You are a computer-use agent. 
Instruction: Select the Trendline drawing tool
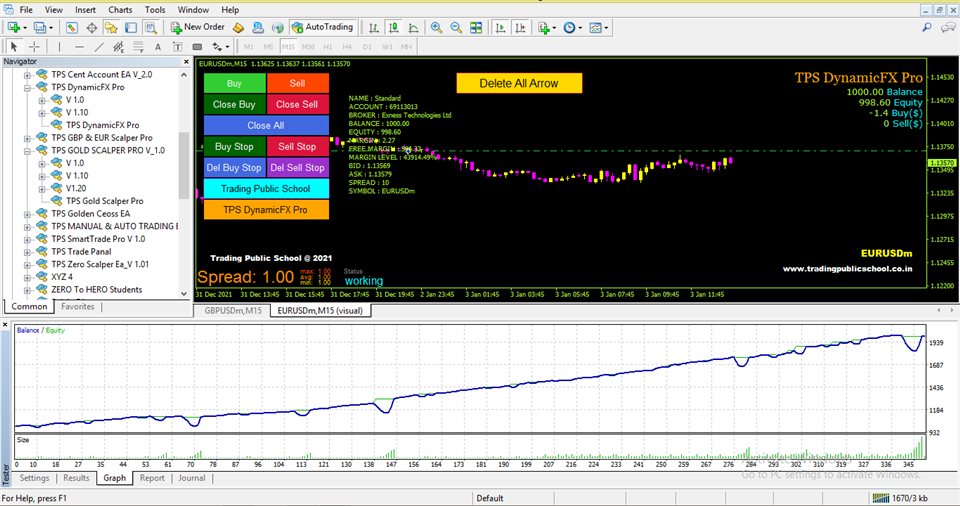(x=99, y=47)
